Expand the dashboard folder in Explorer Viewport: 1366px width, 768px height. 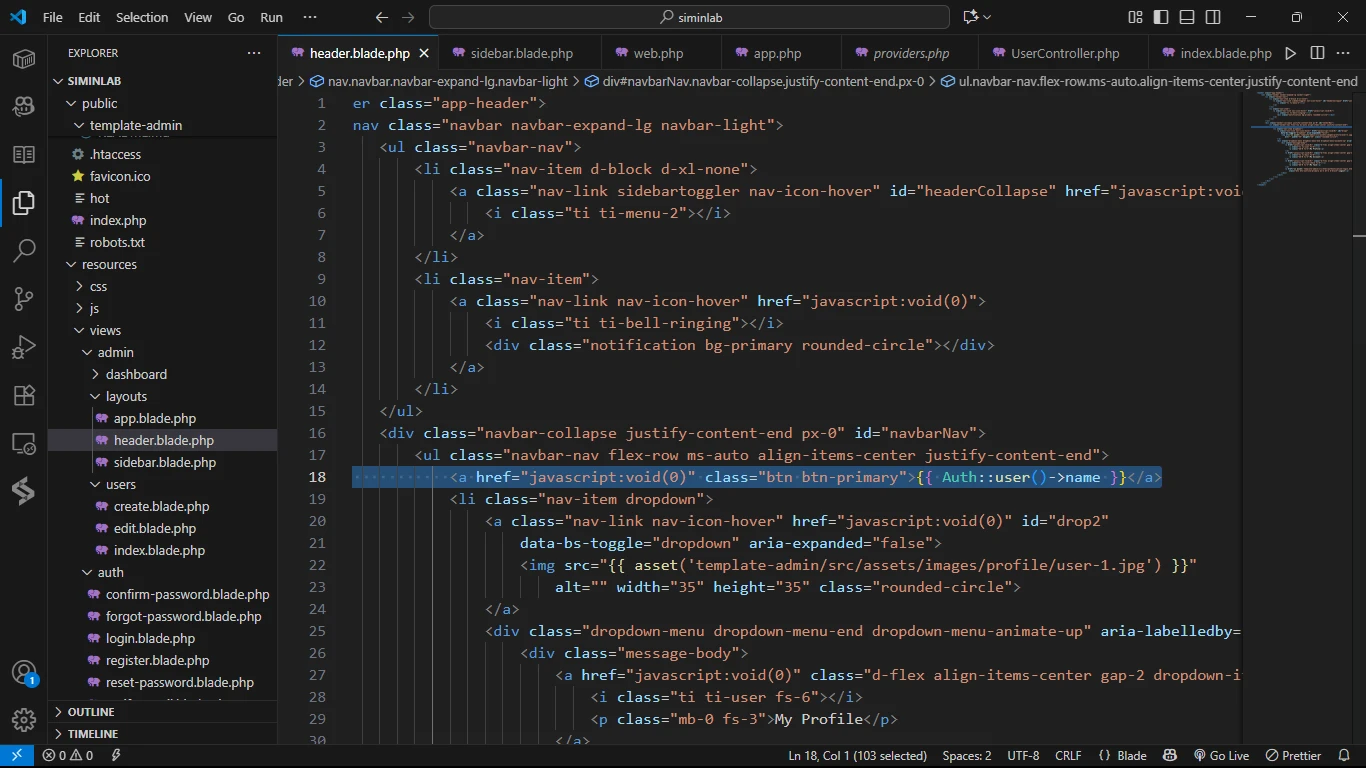[136, 374]
